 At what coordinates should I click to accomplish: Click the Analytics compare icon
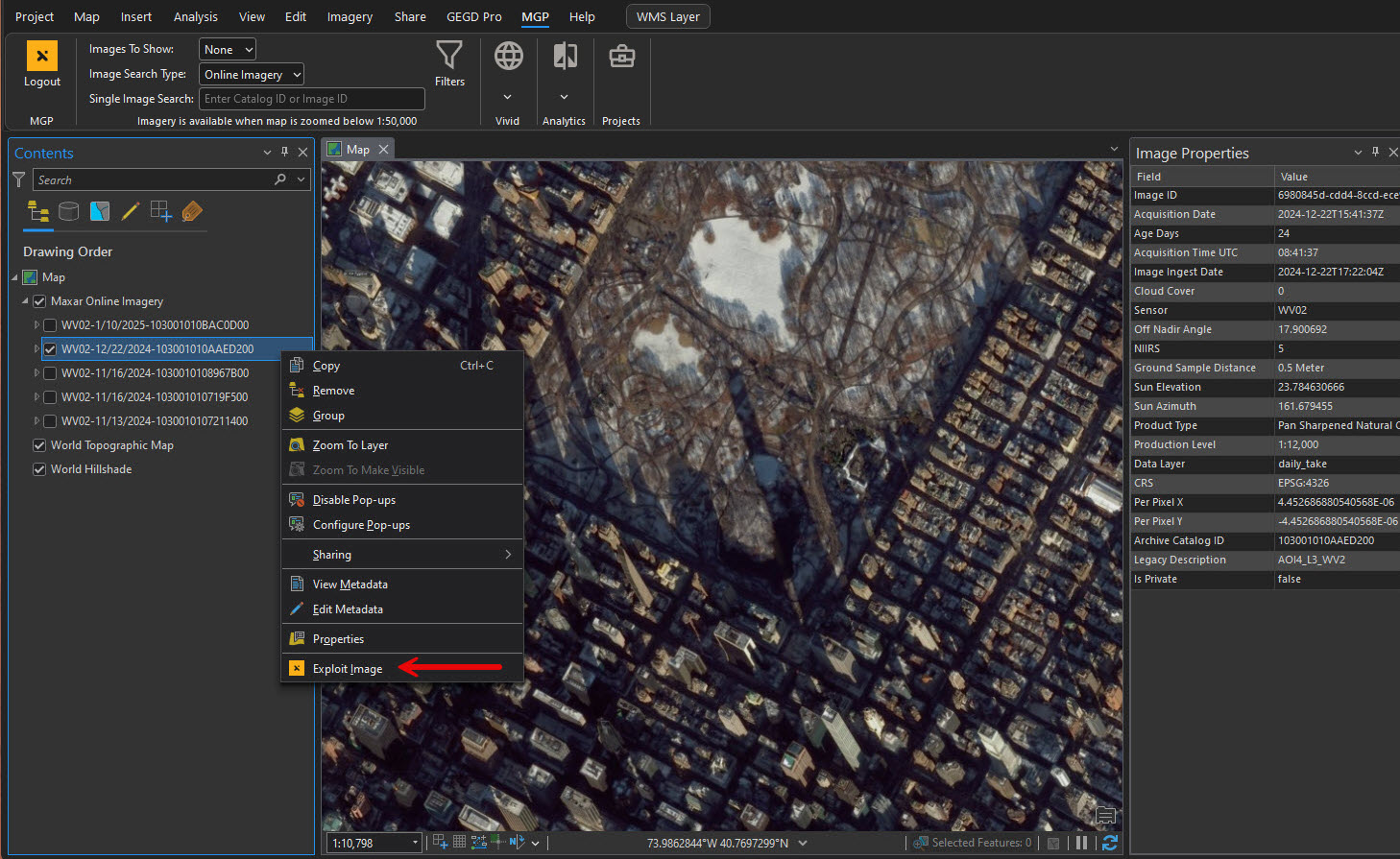(x=565, y=56)
